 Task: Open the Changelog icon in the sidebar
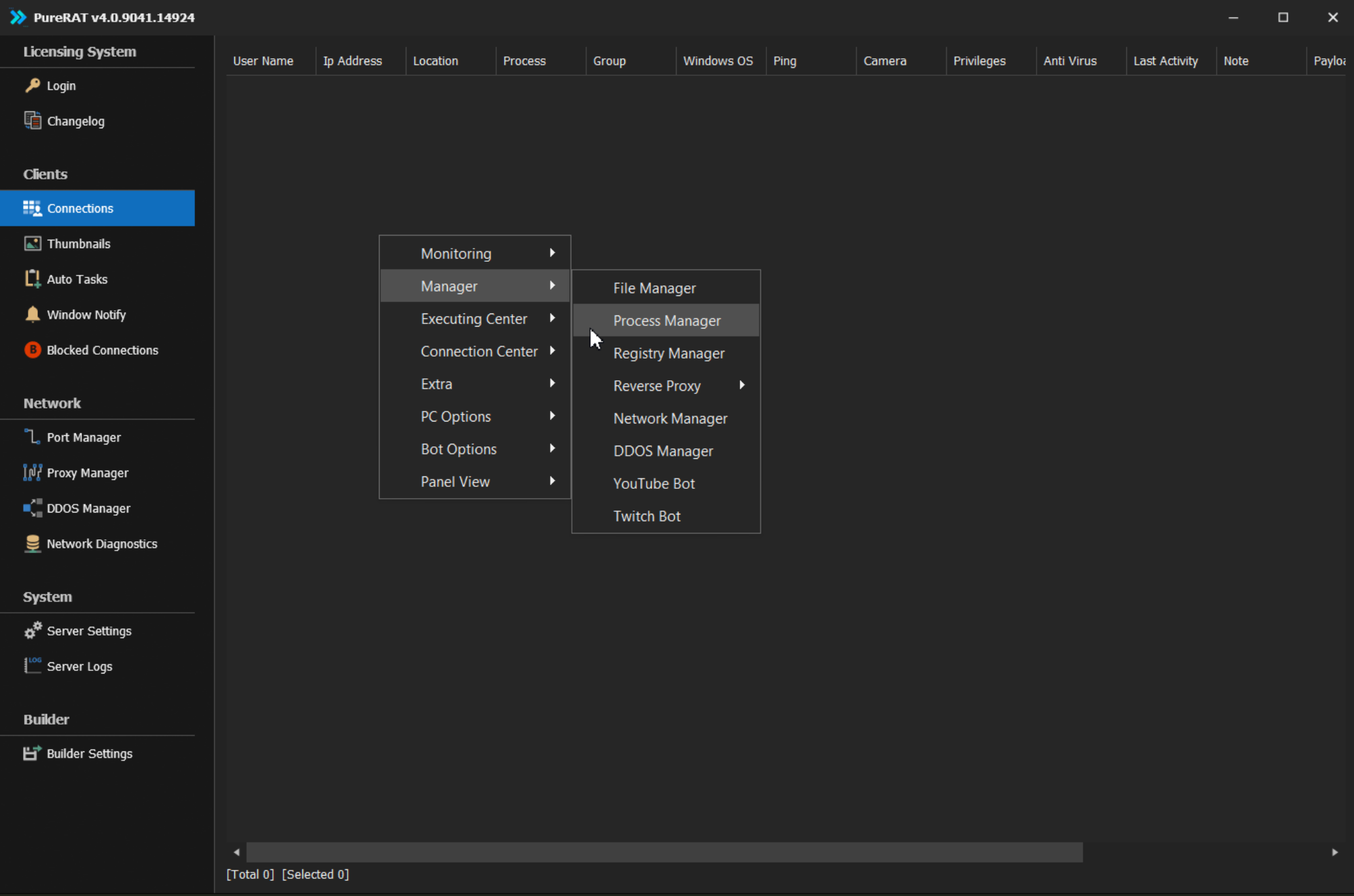coord(32,120)
